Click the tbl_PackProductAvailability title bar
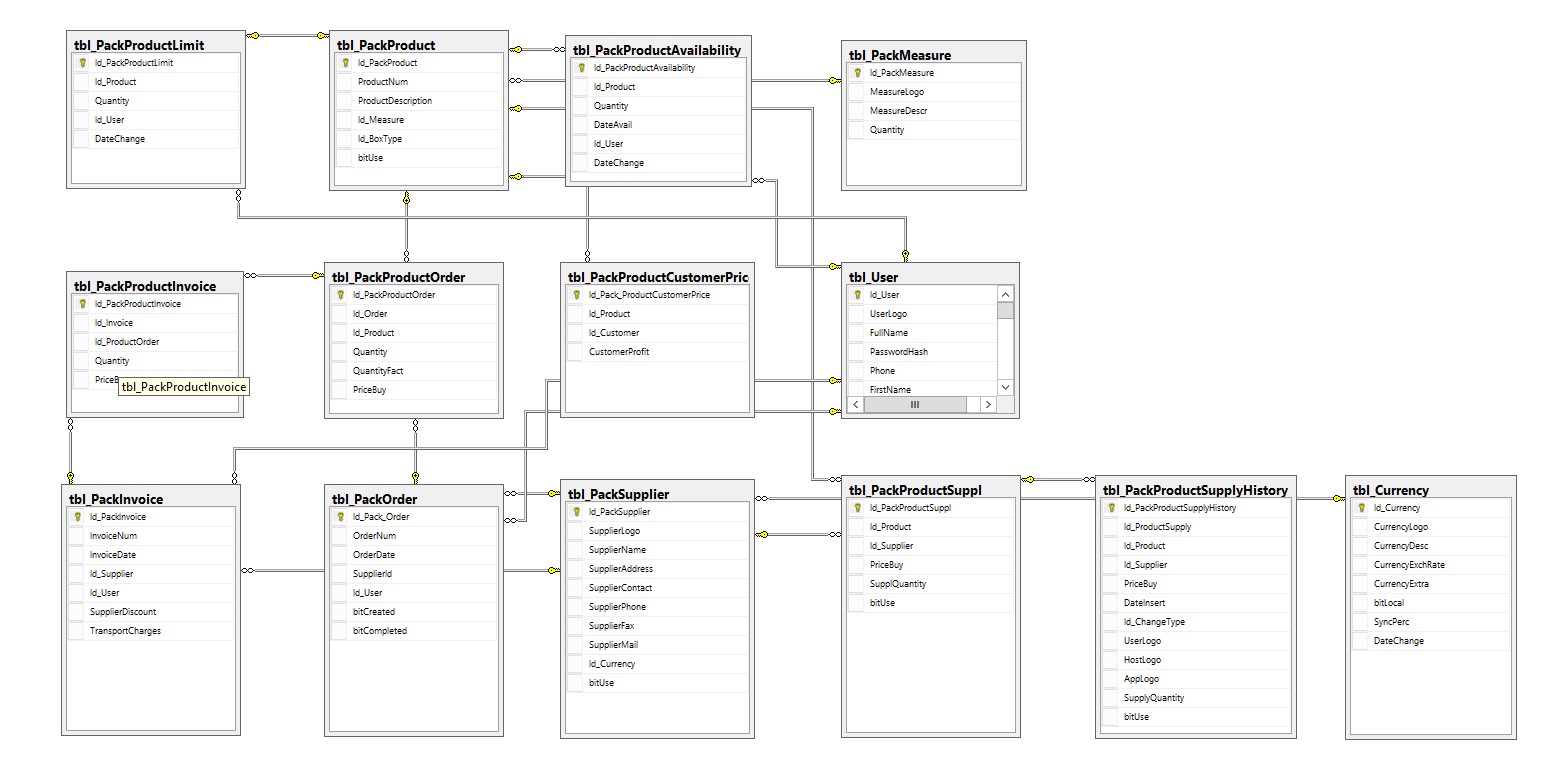 pyautogui.click(x=657, y=50)
